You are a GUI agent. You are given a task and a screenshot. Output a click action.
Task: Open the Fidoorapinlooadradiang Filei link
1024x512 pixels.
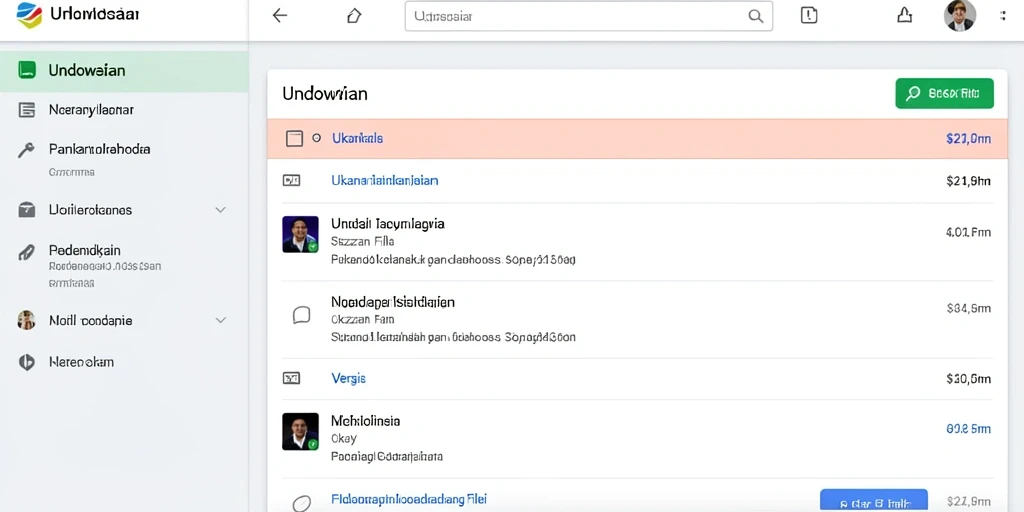click(x=409, y=499)
